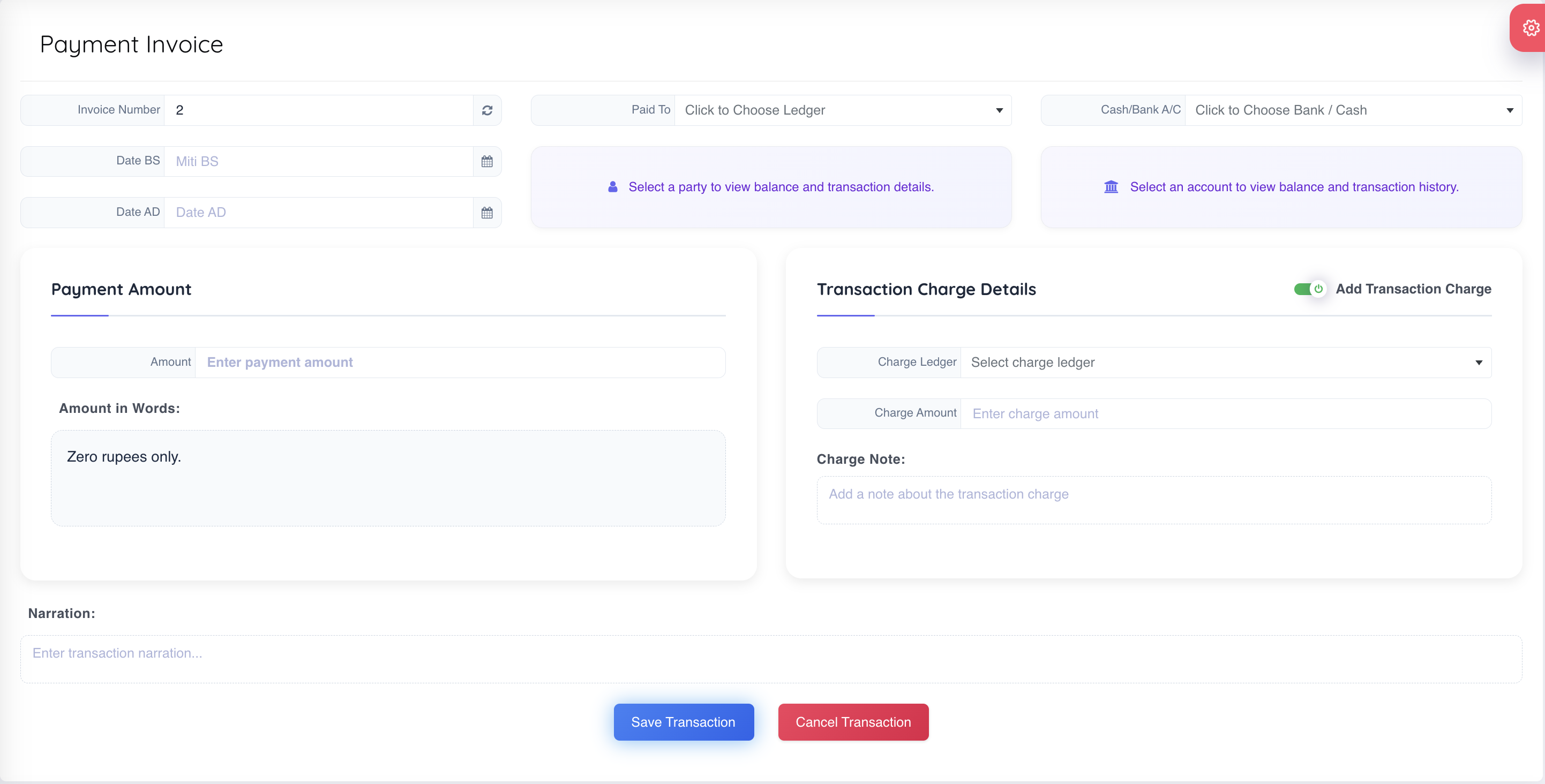Expand the Charge Ledger dropdown
The image size is (1545, 784).
click(x=1225, y=363)
